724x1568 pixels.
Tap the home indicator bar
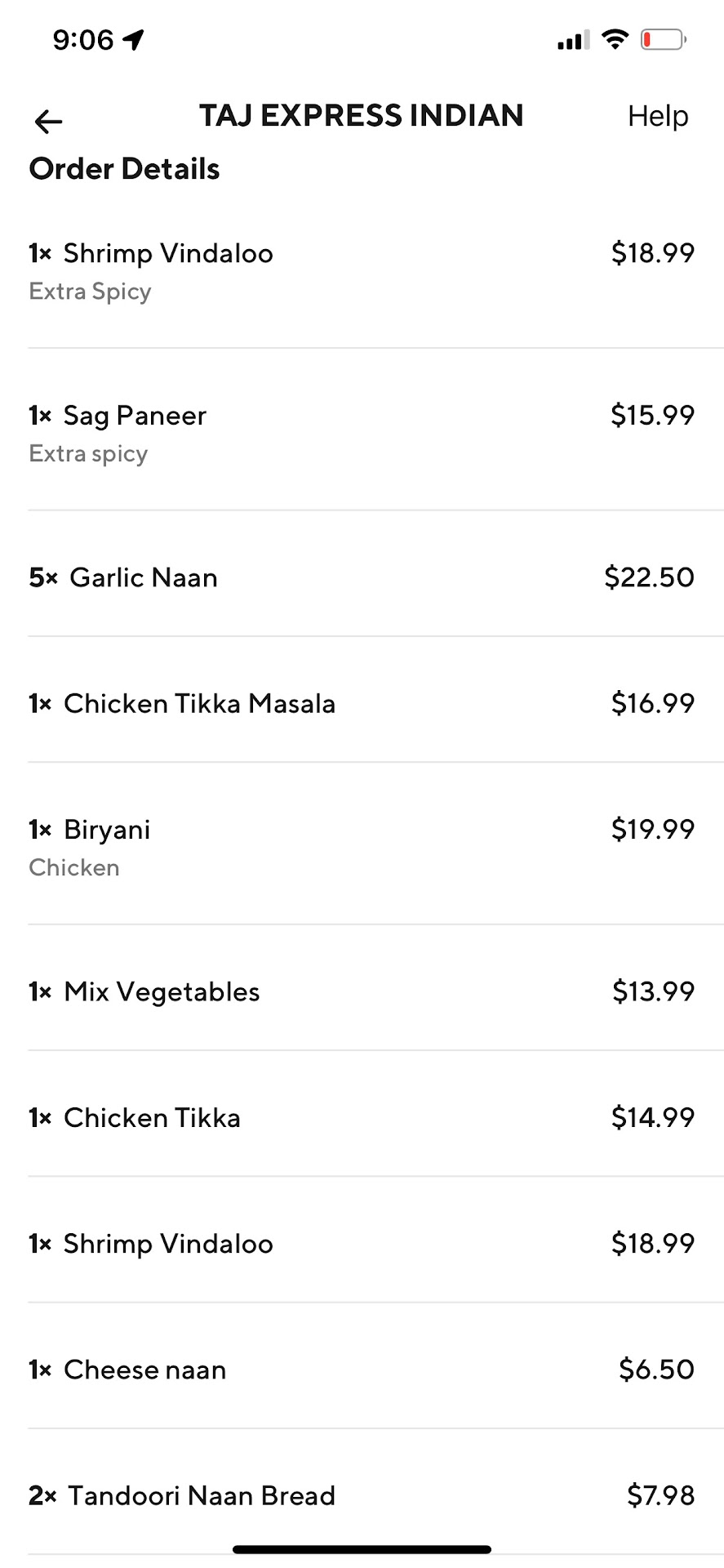(362, 1549)
